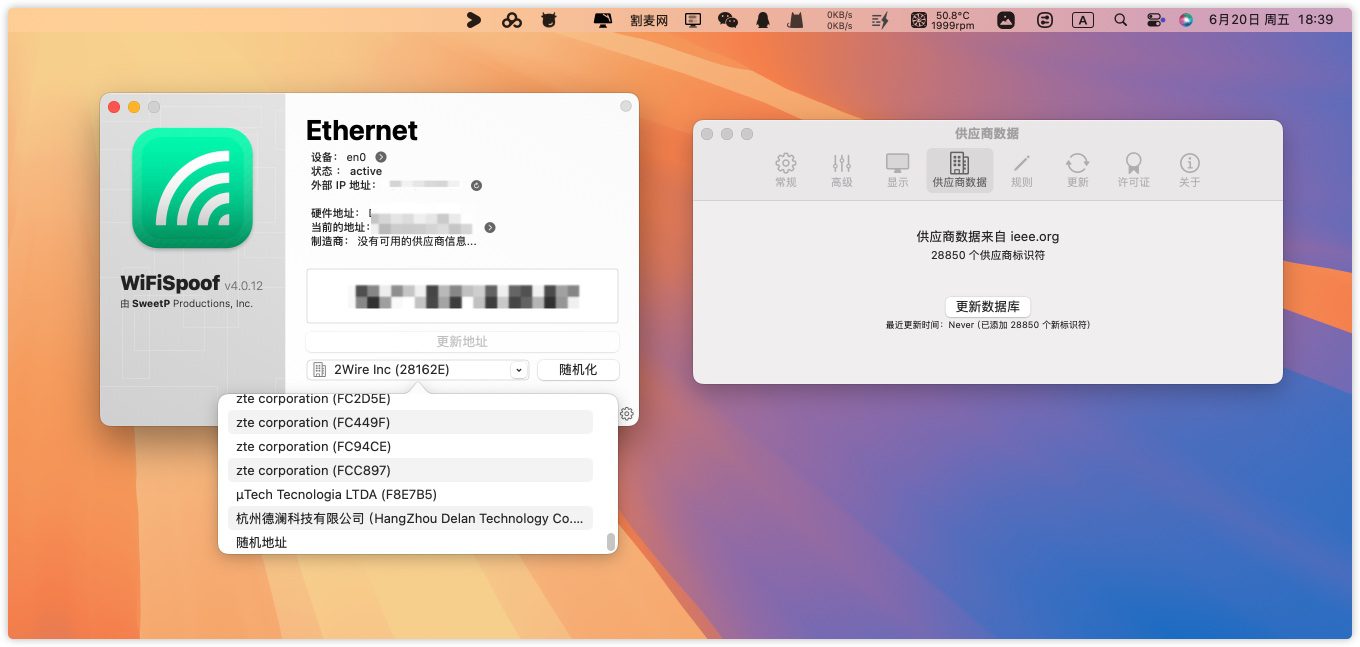Click the cow head menu bar icon
The width and height of the screenshot is (1360, 647).
click(x=548, y=20)
